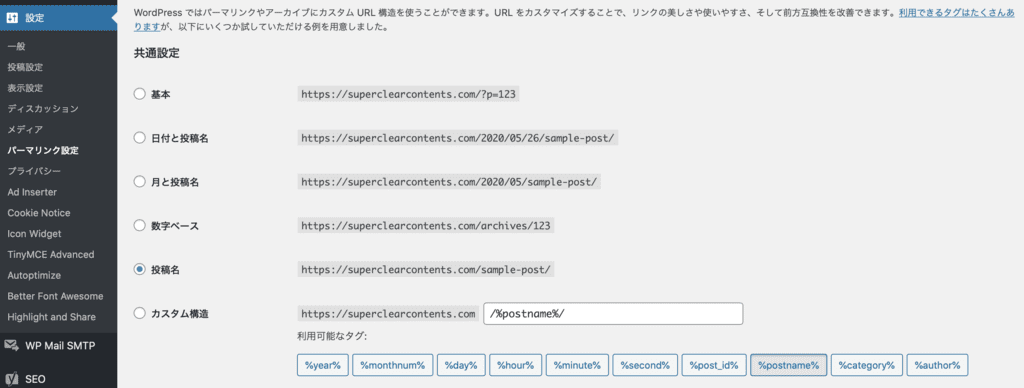The width and height of the screenshot is (1024, 388).
Task: Click the WP Mail SMTP envelope icon
Action: click(x=11, y=346)
